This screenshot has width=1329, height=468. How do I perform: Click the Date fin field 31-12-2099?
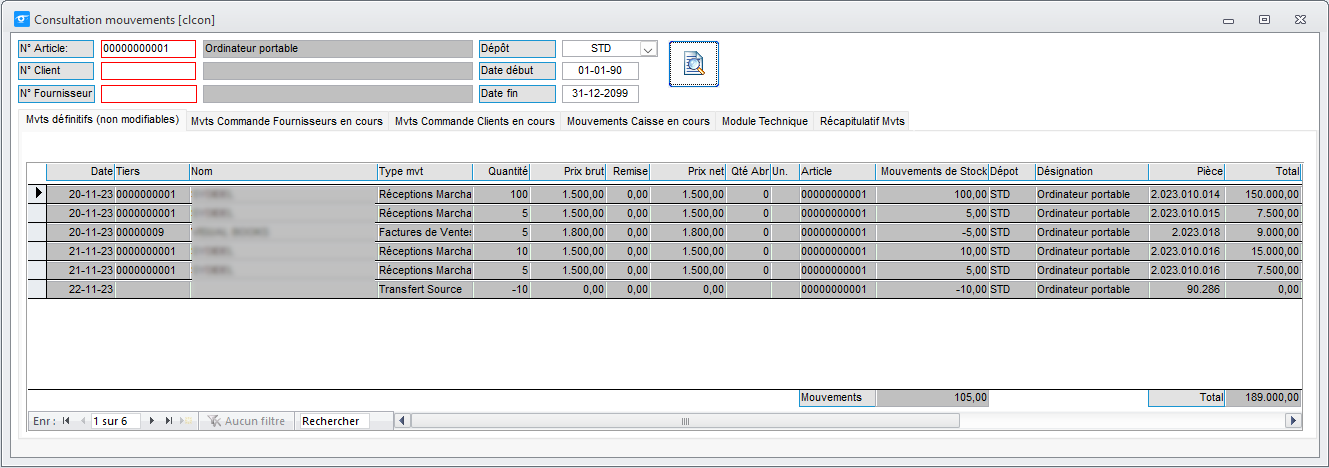pos(600,94)
